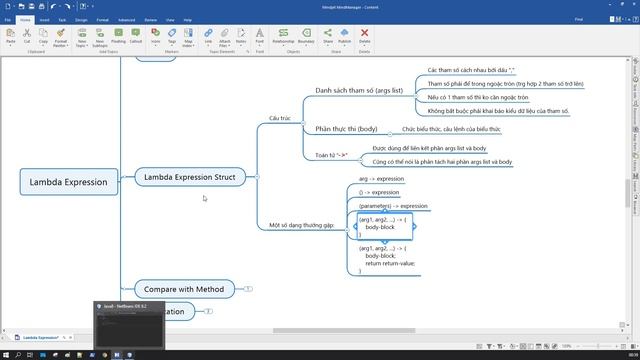
Task: Click the Share icon in ribbon
Action: coord(328,33)
